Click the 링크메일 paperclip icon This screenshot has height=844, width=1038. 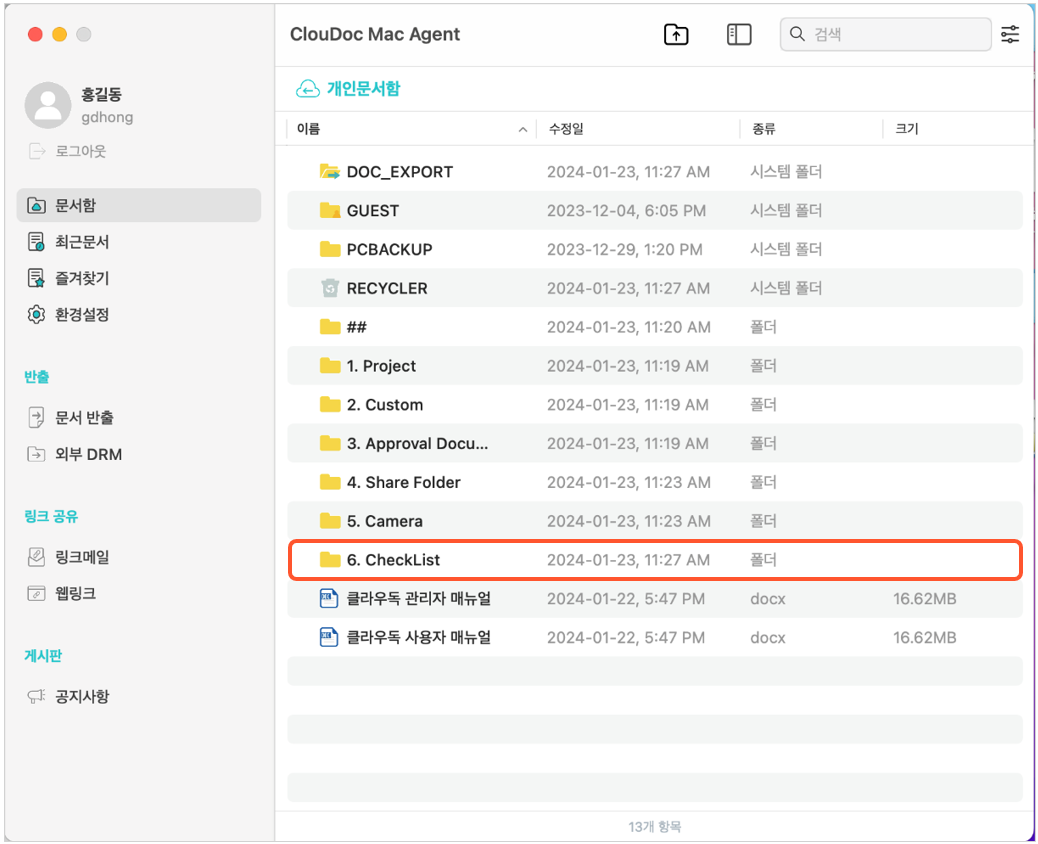(36, 557)
